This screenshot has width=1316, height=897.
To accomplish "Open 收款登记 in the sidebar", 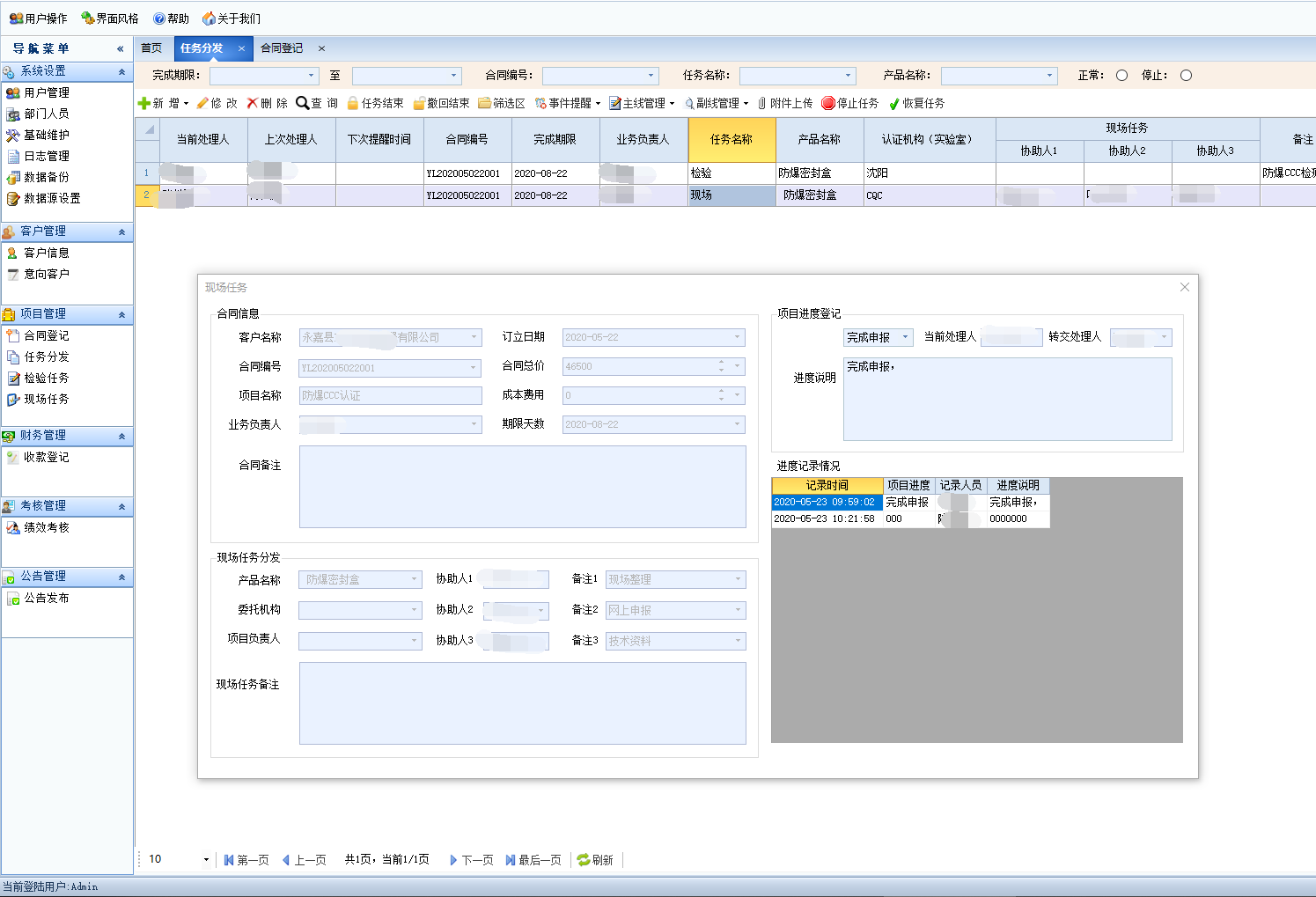I will (38, 457).
